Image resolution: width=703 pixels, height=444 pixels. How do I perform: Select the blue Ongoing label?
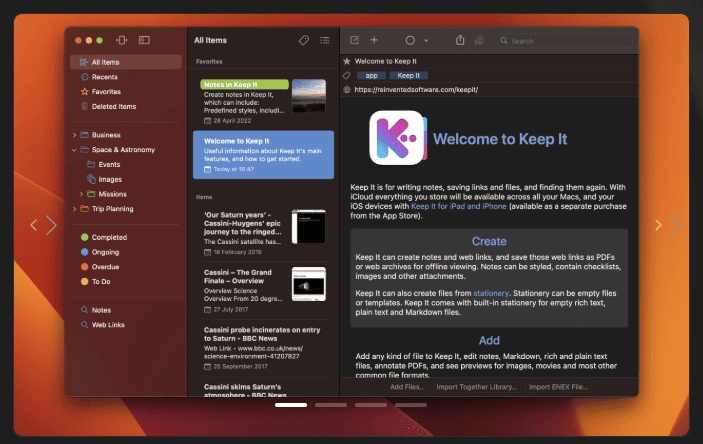click(x=105, y=252)
